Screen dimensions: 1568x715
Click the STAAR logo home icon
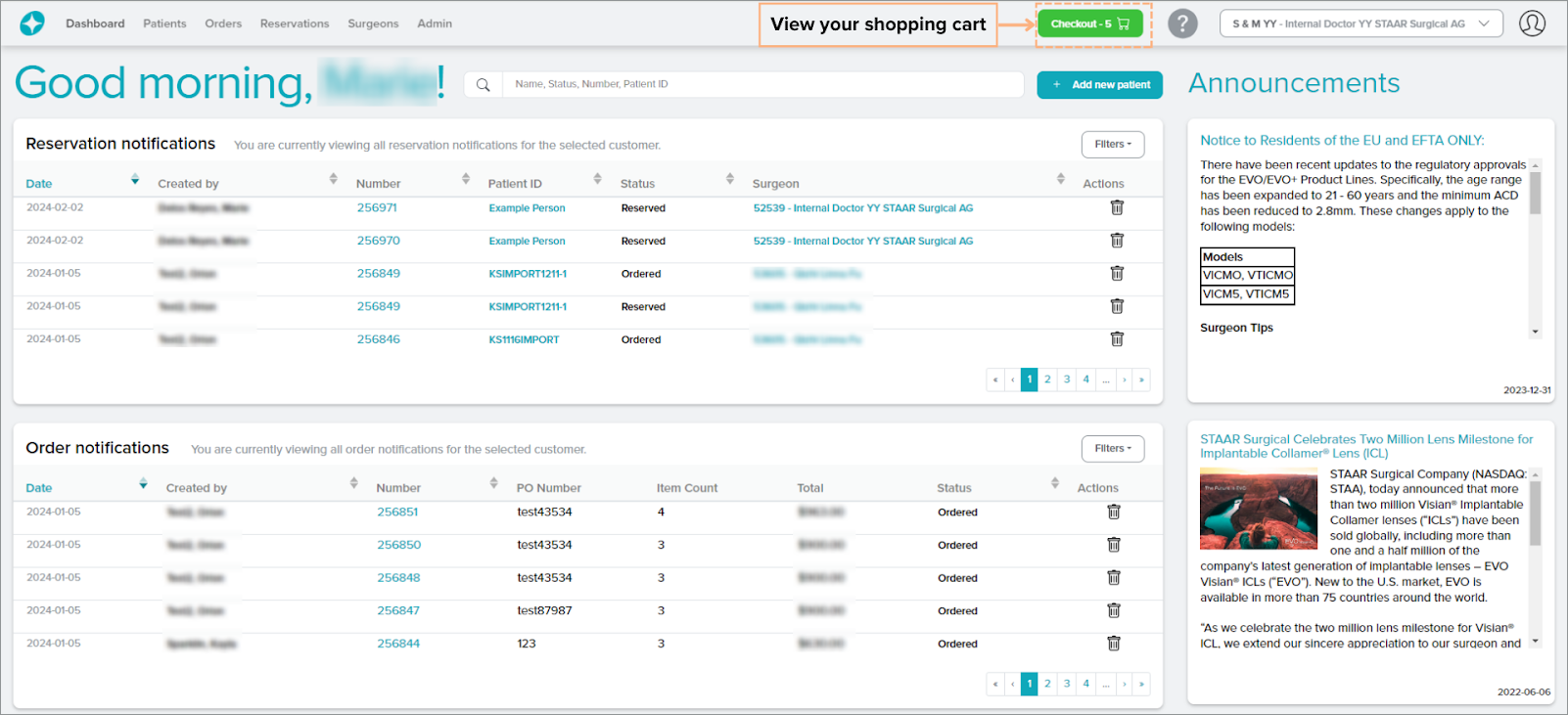tap(32, 23)
